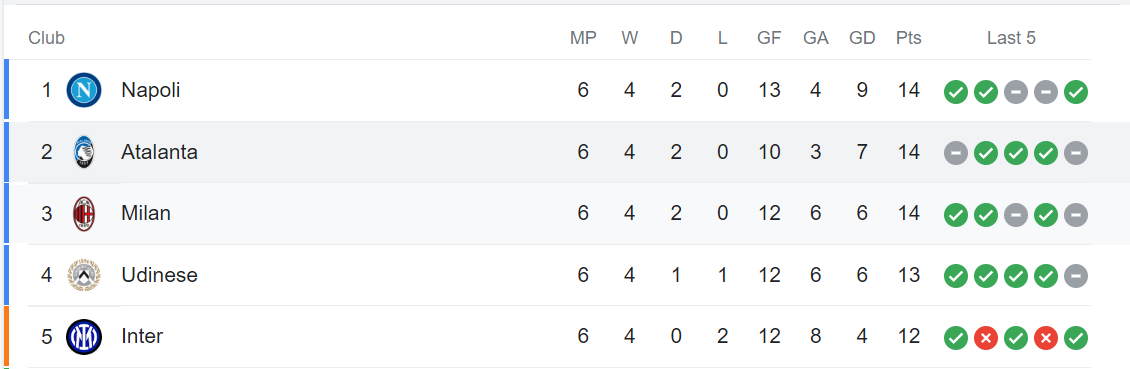This screenshot has height=369, width=1130.
Task: Click the Inter club crest icon
Action: pyautogui.click(x=84, y=337)
